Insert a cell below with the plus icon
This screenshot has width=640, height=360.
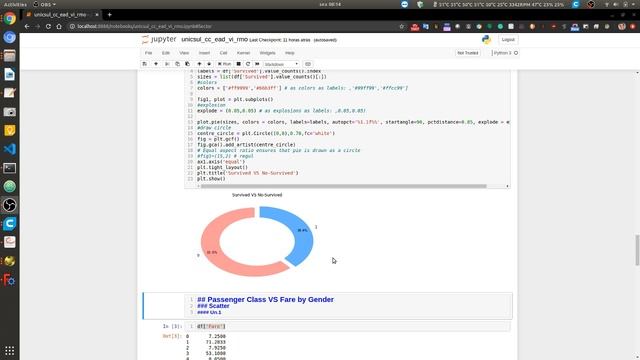click(156, 64)
